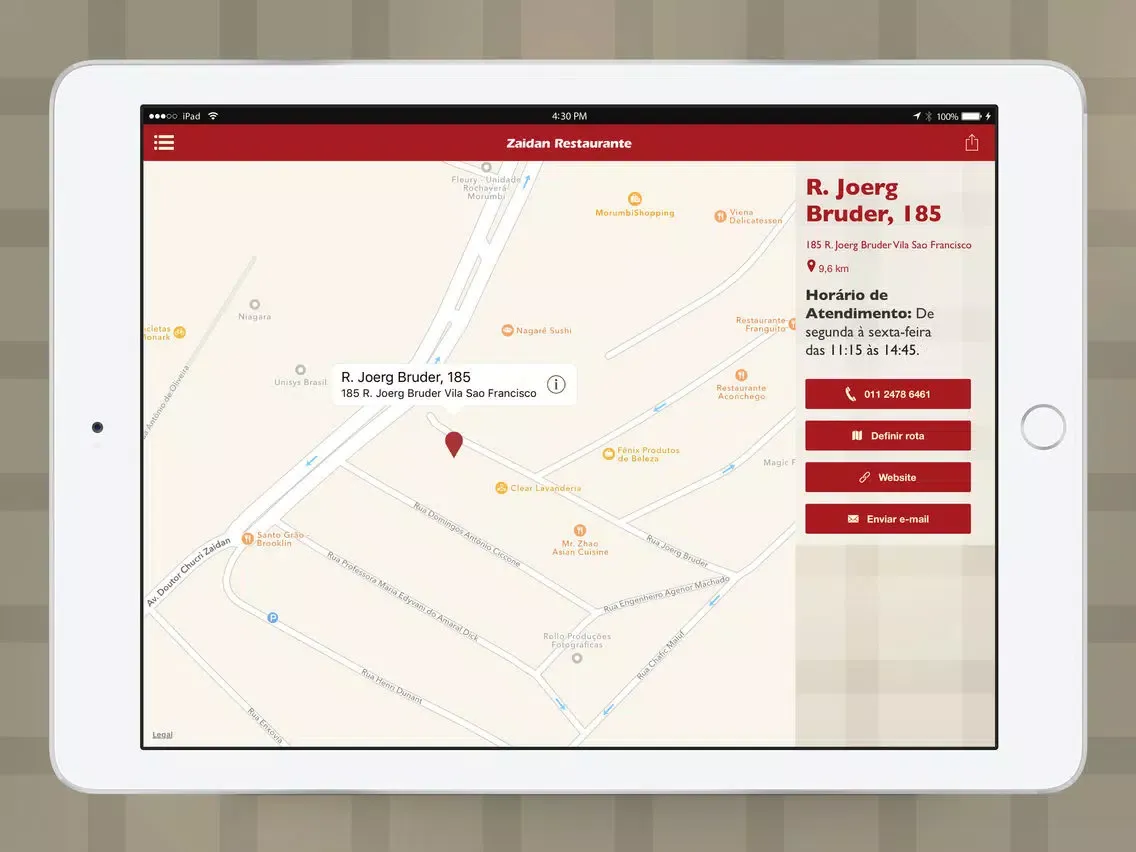Tap Unisys Brasil point marker
This screenshot has width=1136, height=852.
[301, 369]
